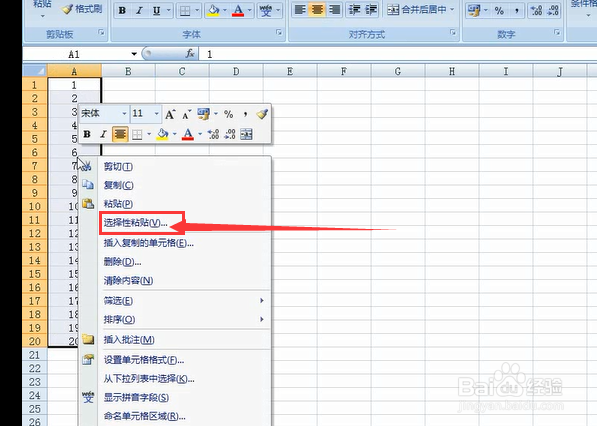Click the ribbon comma style button
This screenshot has width=597, height=426.
tap(517, 11)
